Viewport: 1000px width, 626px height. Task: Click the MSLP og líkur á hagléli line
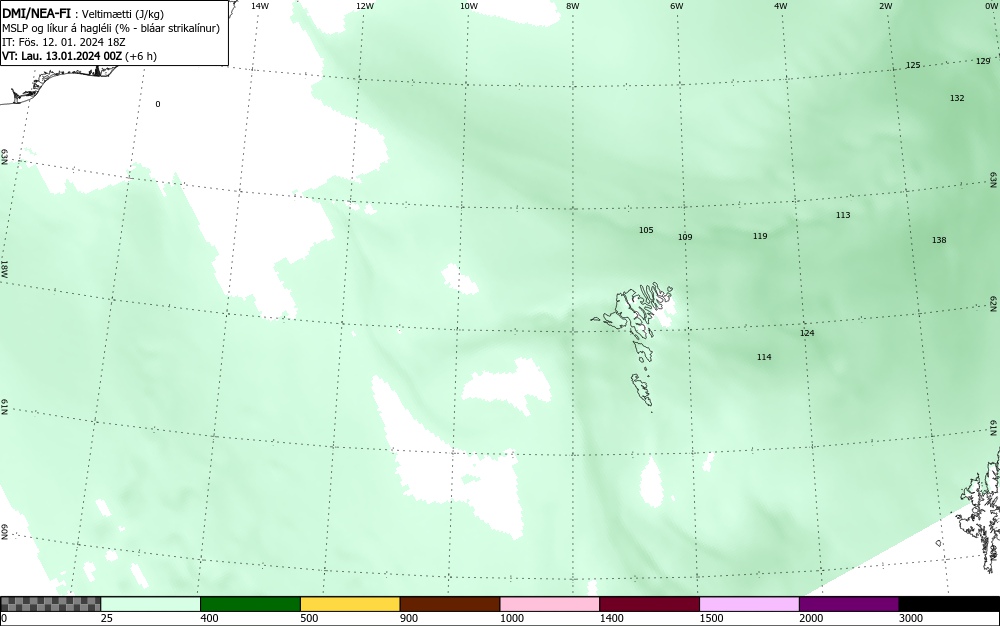[x=111, y=28]
